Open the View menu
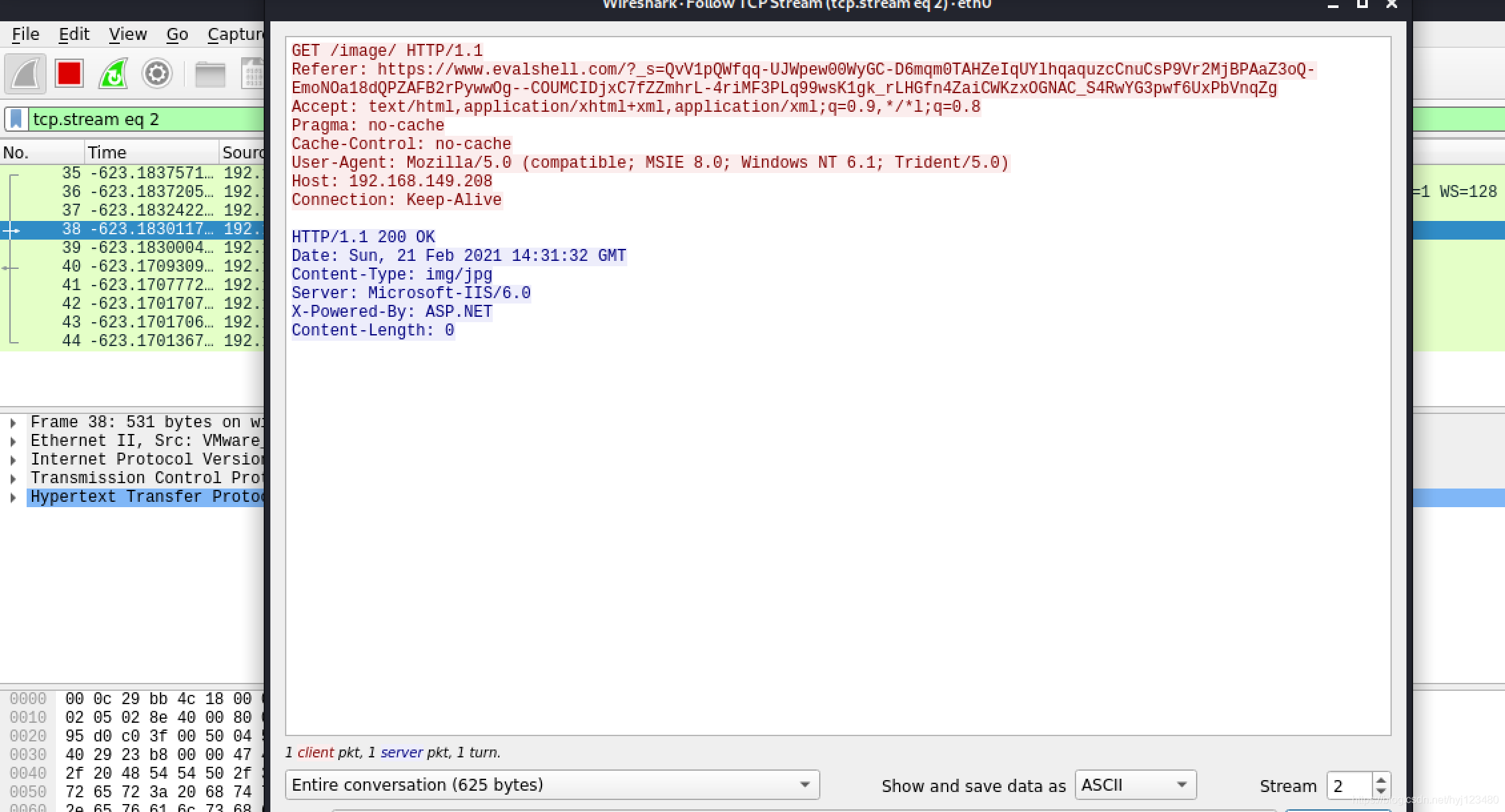 (127, 34)
